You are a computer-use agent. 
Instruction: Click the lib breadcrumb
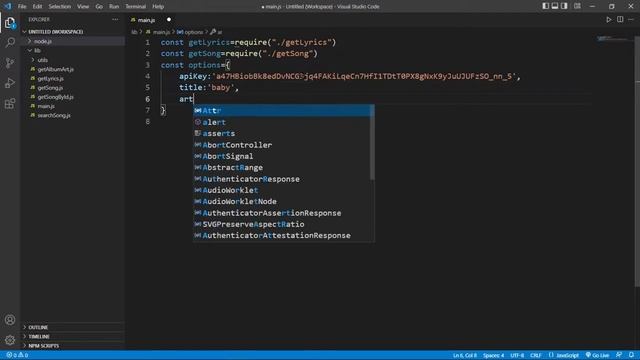pos(134,32)
